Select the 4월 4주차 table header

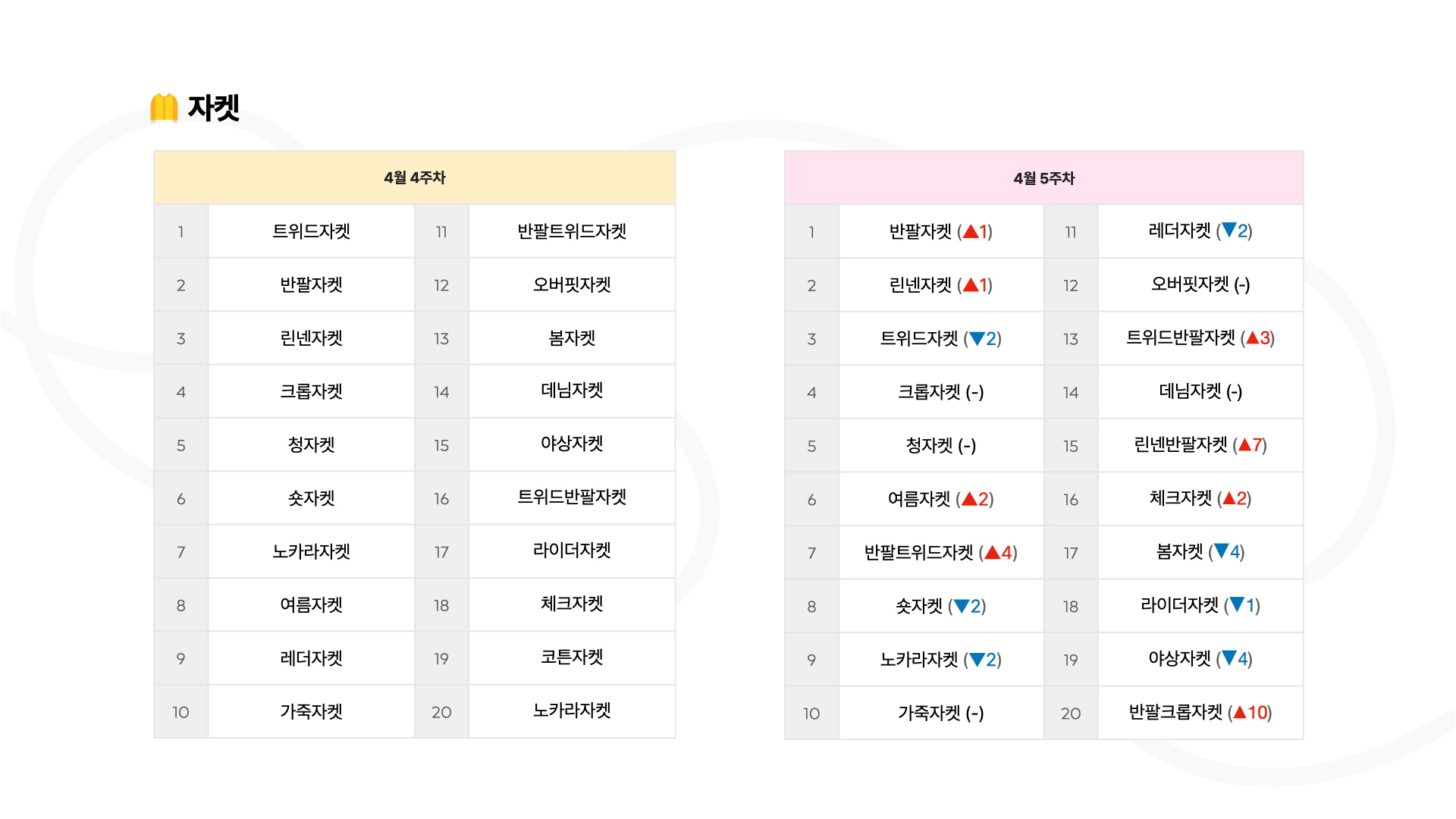(x=415, y=177)
